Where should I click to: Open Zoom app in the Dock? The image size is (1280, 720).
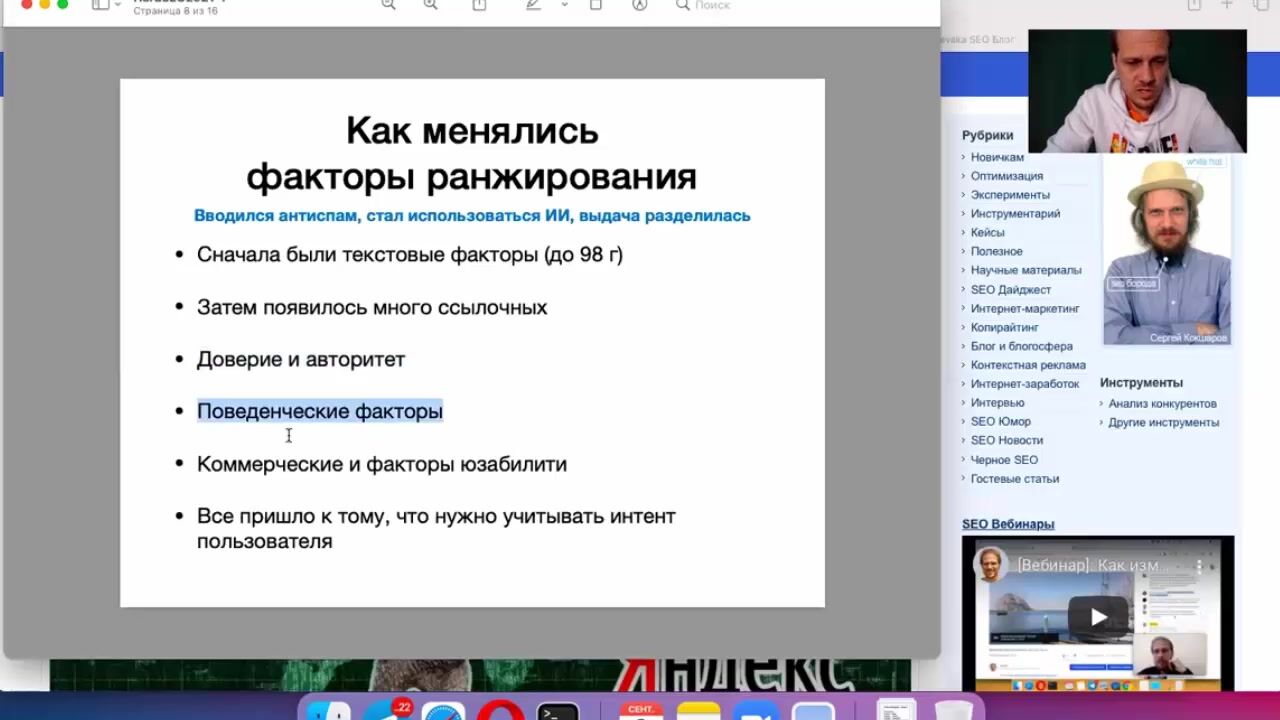[756, 711]
